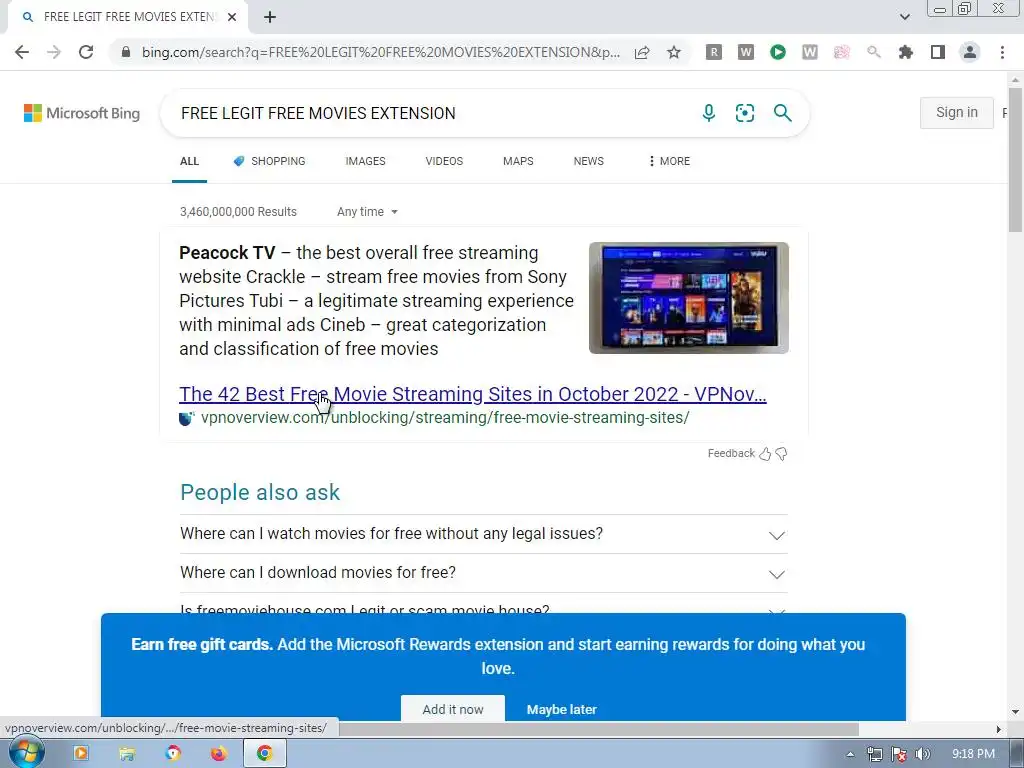The width and height of the screenshot is (1024, 768).
Task: Go back to the previous page
Action: pos(22,52)
